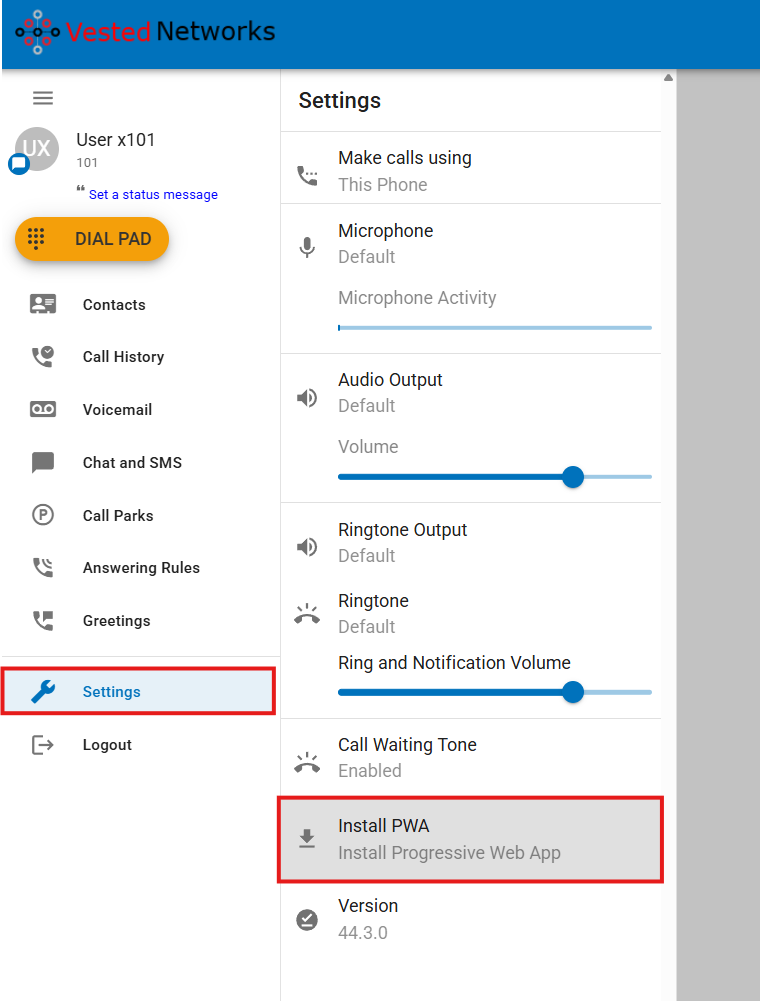This screenshot has height=1001, width=760.
Task: Click the Contacts card icon
Action: pyautogui.click(x=43, y=305)
